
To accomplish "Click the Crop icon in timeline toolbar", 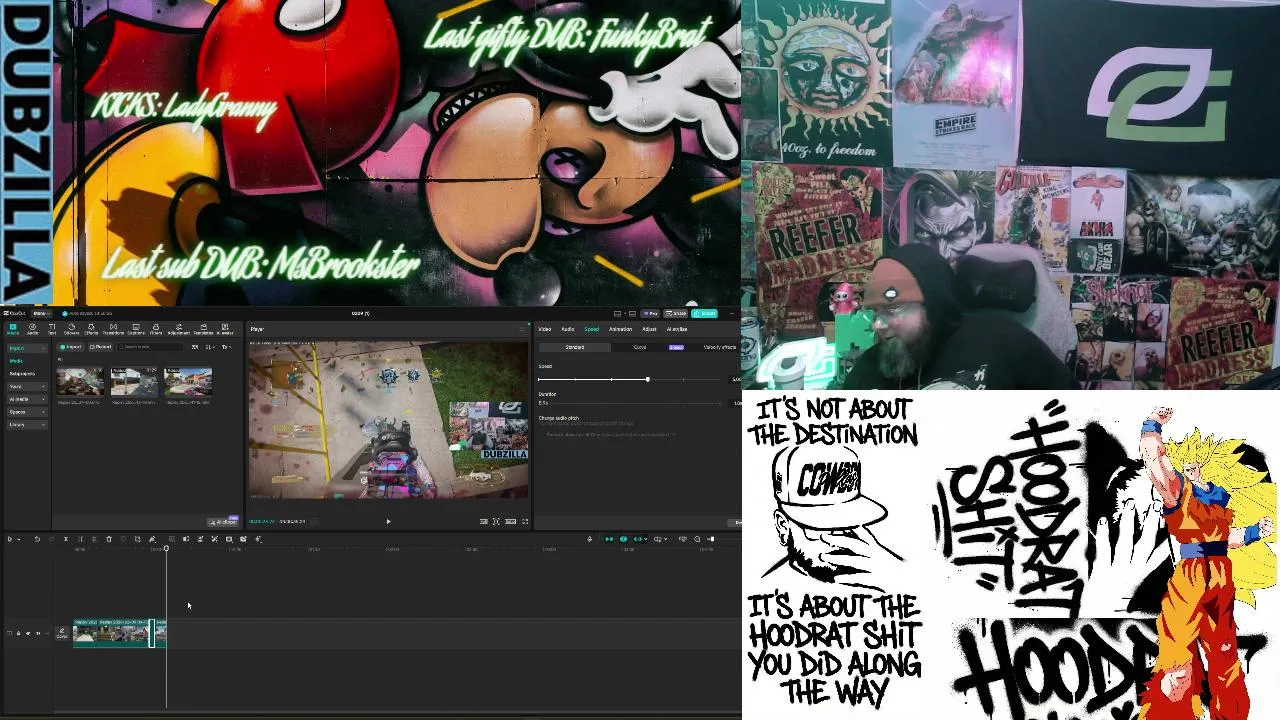I will pos(138,539).
